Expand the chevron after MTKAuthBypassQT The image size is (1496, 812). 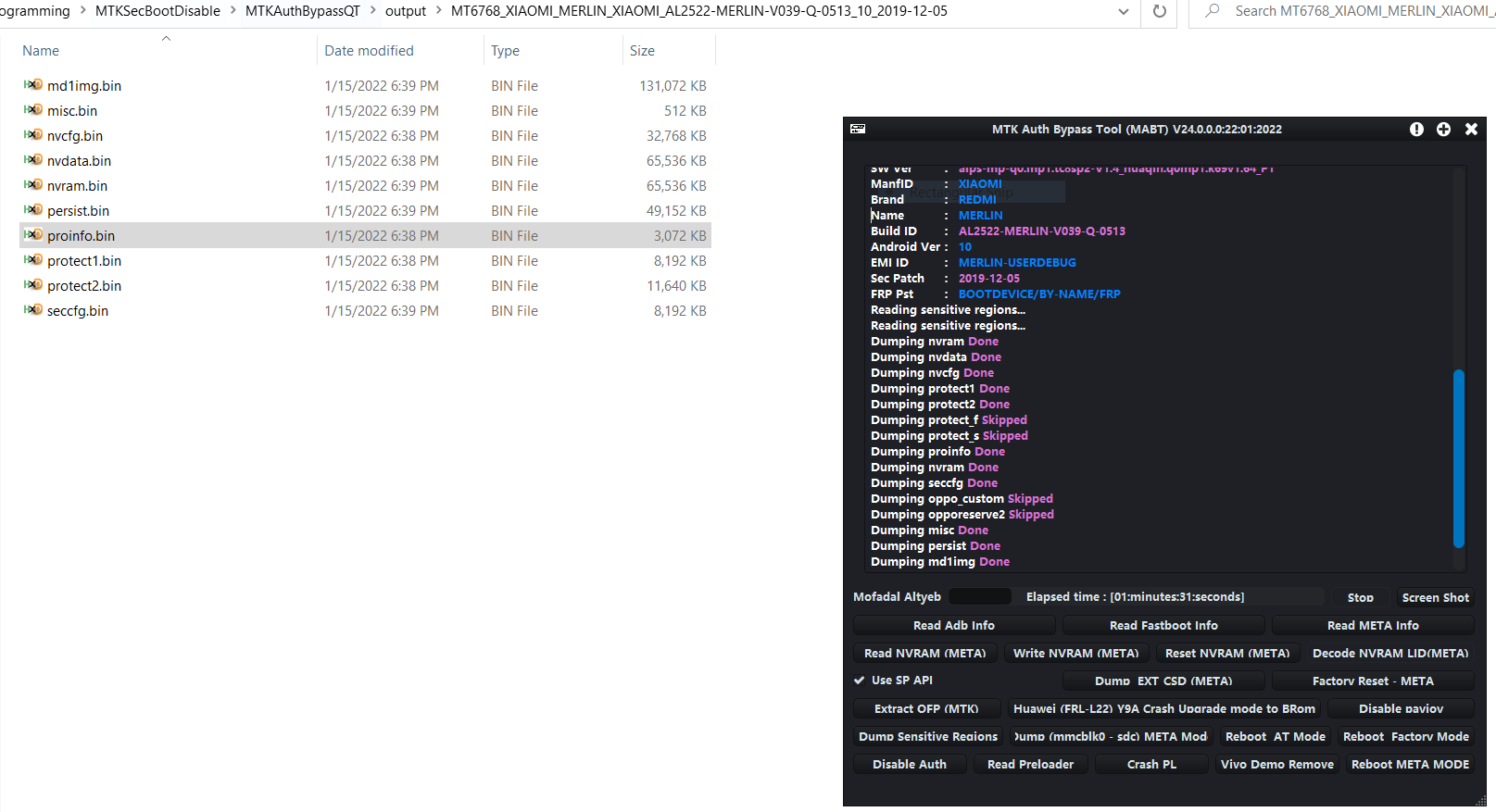373,11
